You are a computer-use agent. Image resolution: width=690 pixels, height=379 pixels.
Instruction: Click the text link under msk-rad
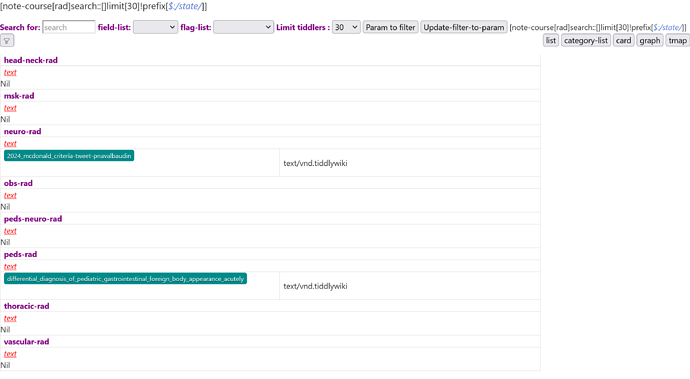coord(10,108)
